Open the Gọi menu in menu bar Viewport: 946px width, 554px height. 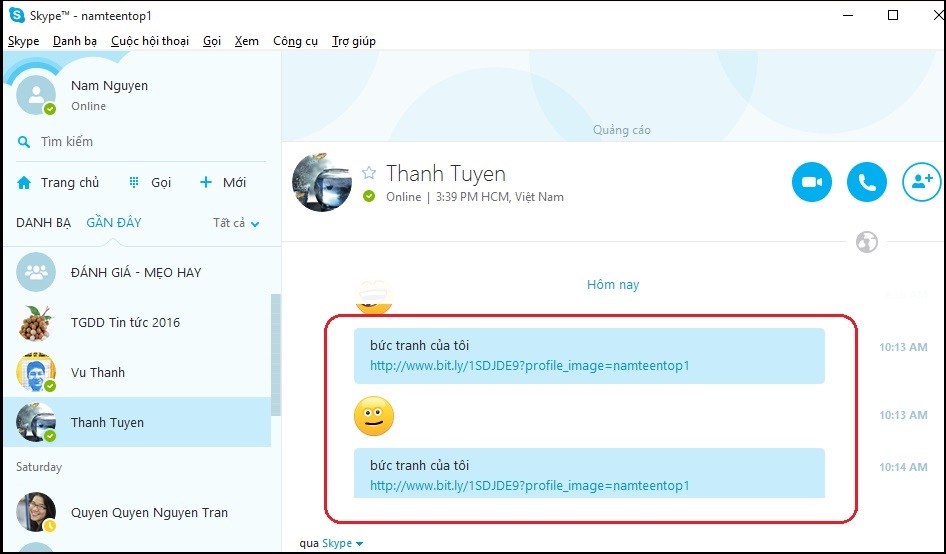212,41
